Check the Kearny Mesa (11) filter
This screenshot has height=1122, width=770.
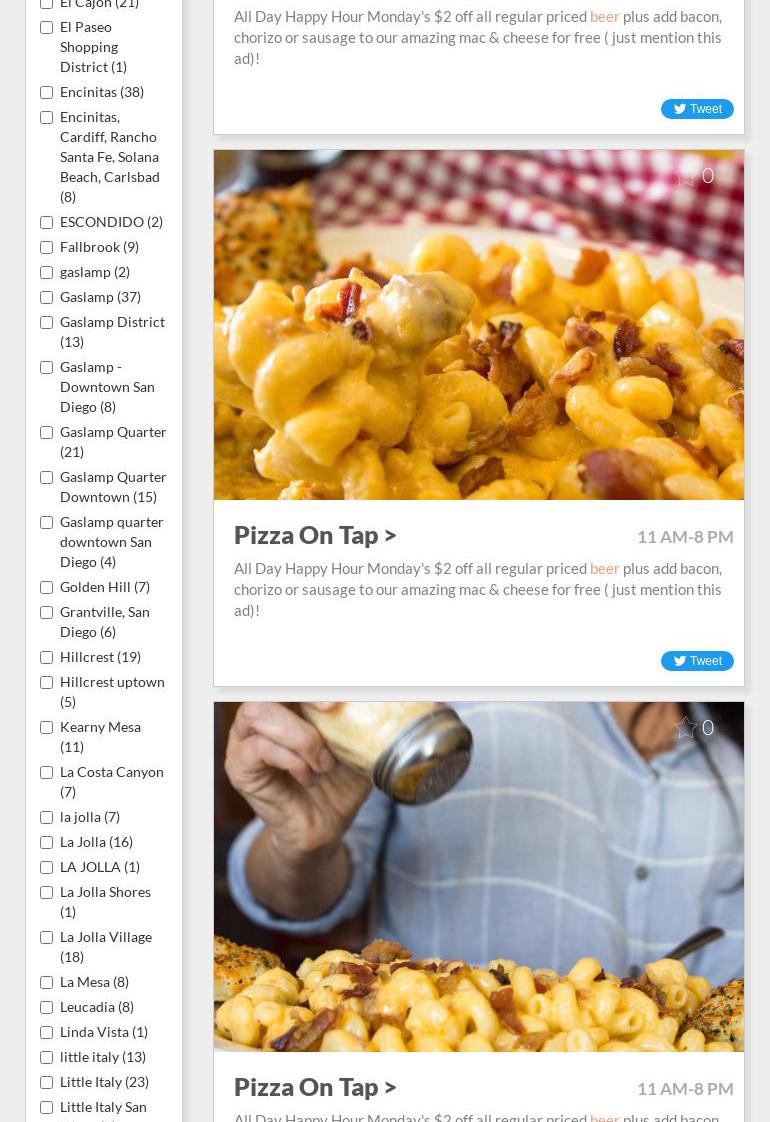[47, 728]
